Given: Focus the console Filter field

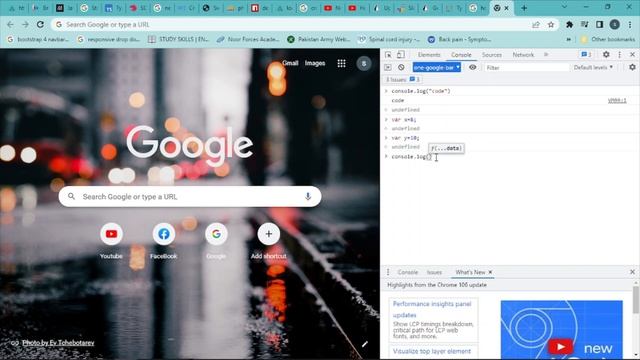Looking at the screenshot, I should tap(526, 67).
